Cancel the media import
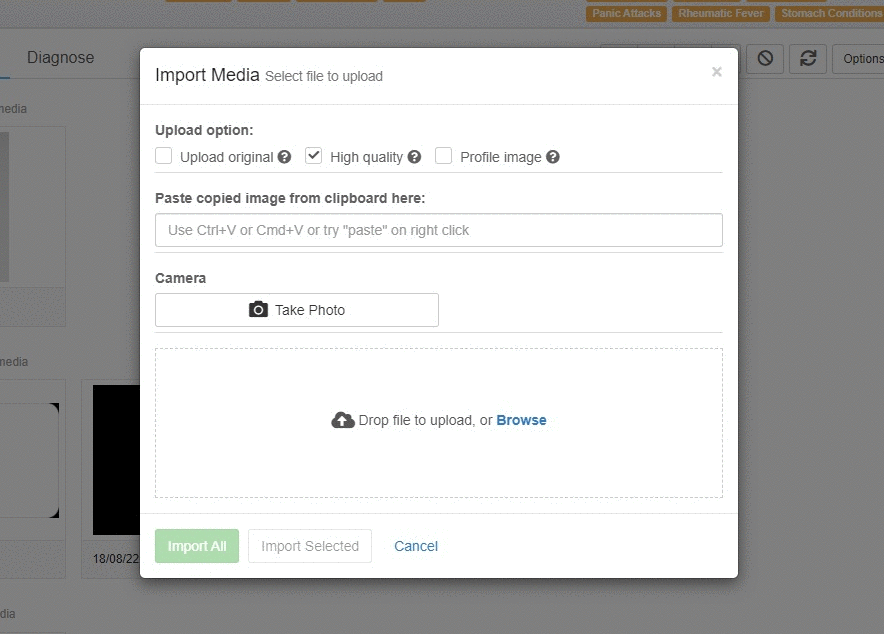This screenshot has height=634, width=884. pyautogui.click(x=416, y=546)
